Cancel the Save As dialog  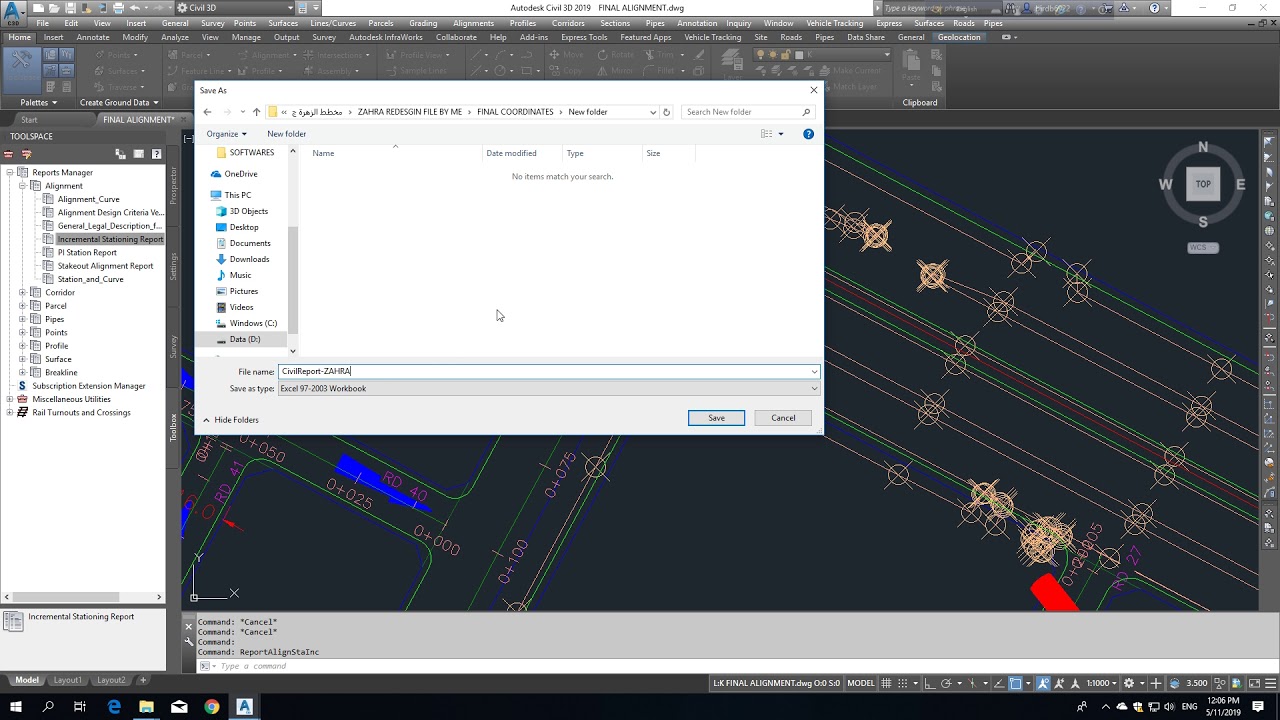tap(783, 418)
